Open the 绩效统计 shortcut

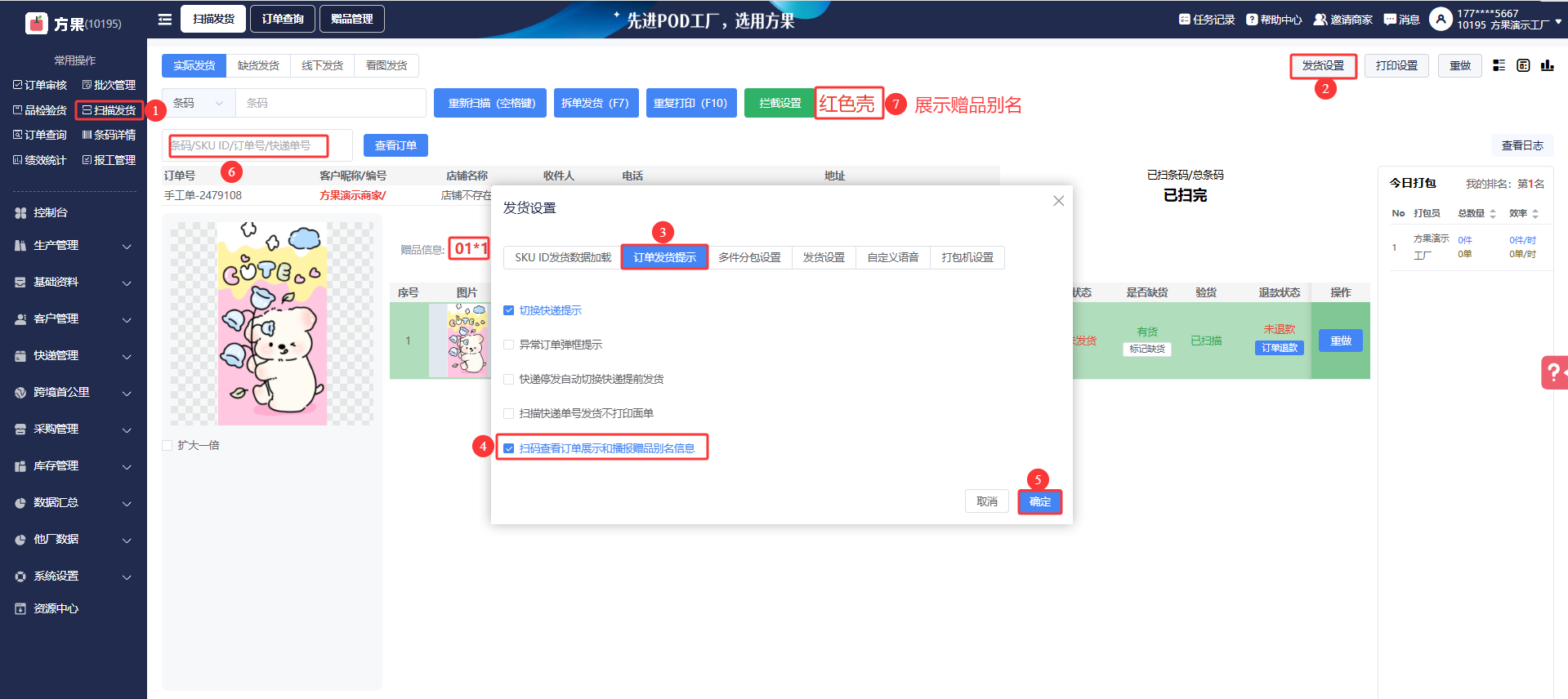pyautogui.click(x=40, y=160)
